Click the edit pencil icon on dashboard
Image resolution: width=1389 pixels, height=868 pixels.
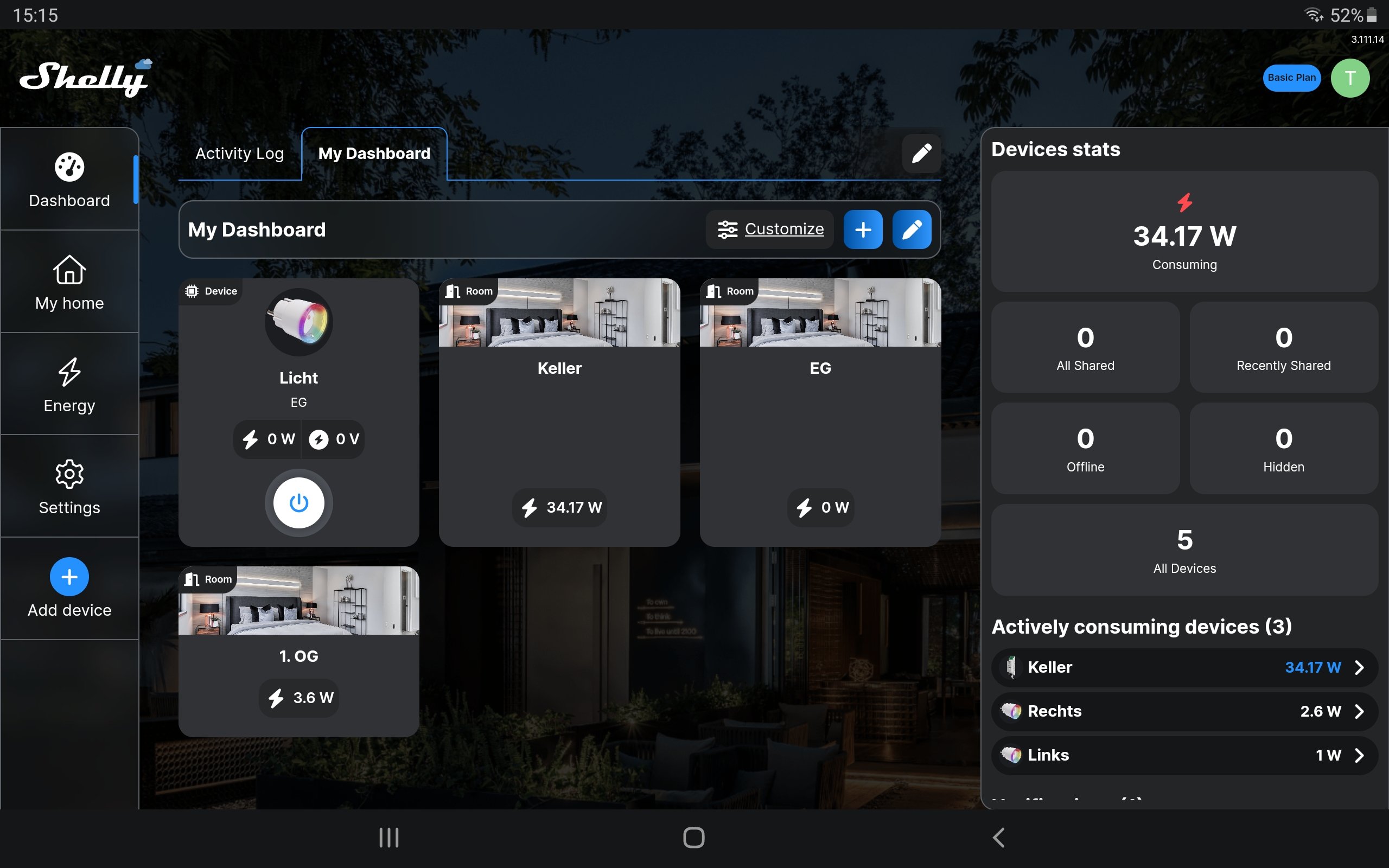coord(910,229)
